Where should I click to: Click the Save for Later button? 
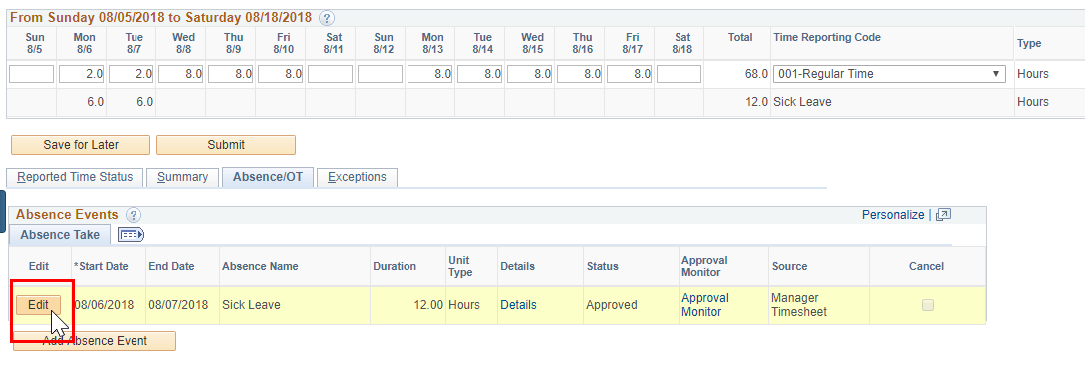81,145
